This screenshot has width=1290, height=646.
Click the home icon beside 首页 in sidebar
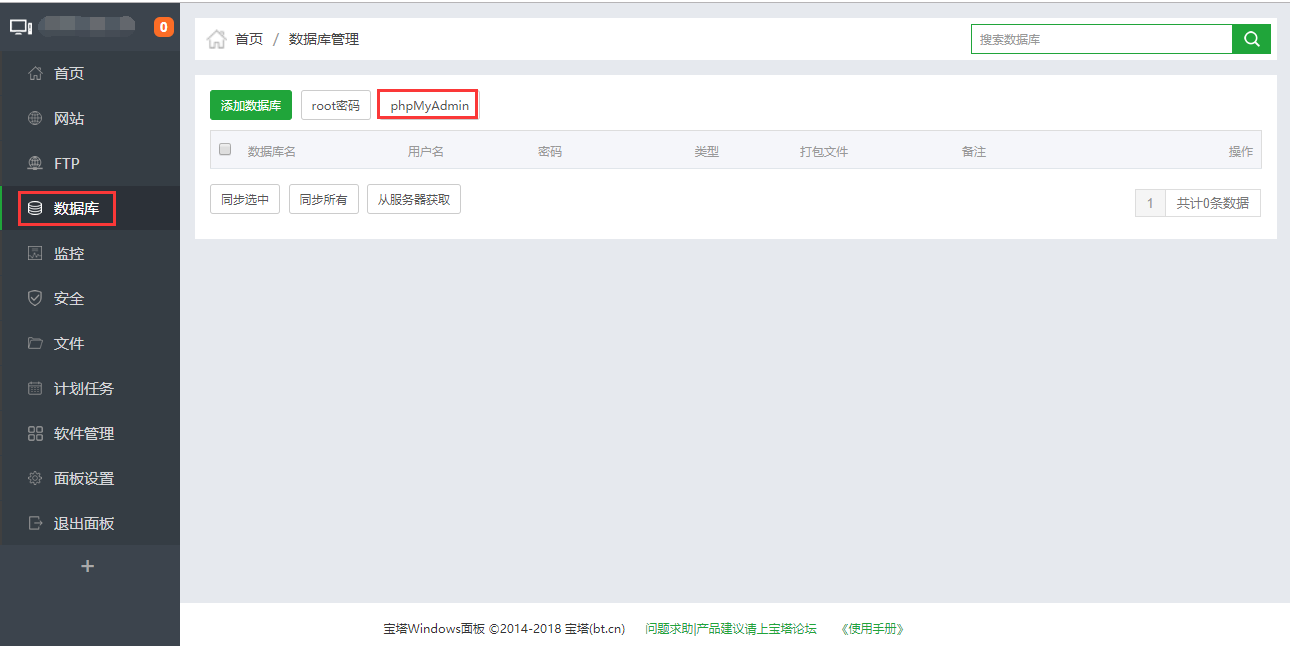pos(35,73)
